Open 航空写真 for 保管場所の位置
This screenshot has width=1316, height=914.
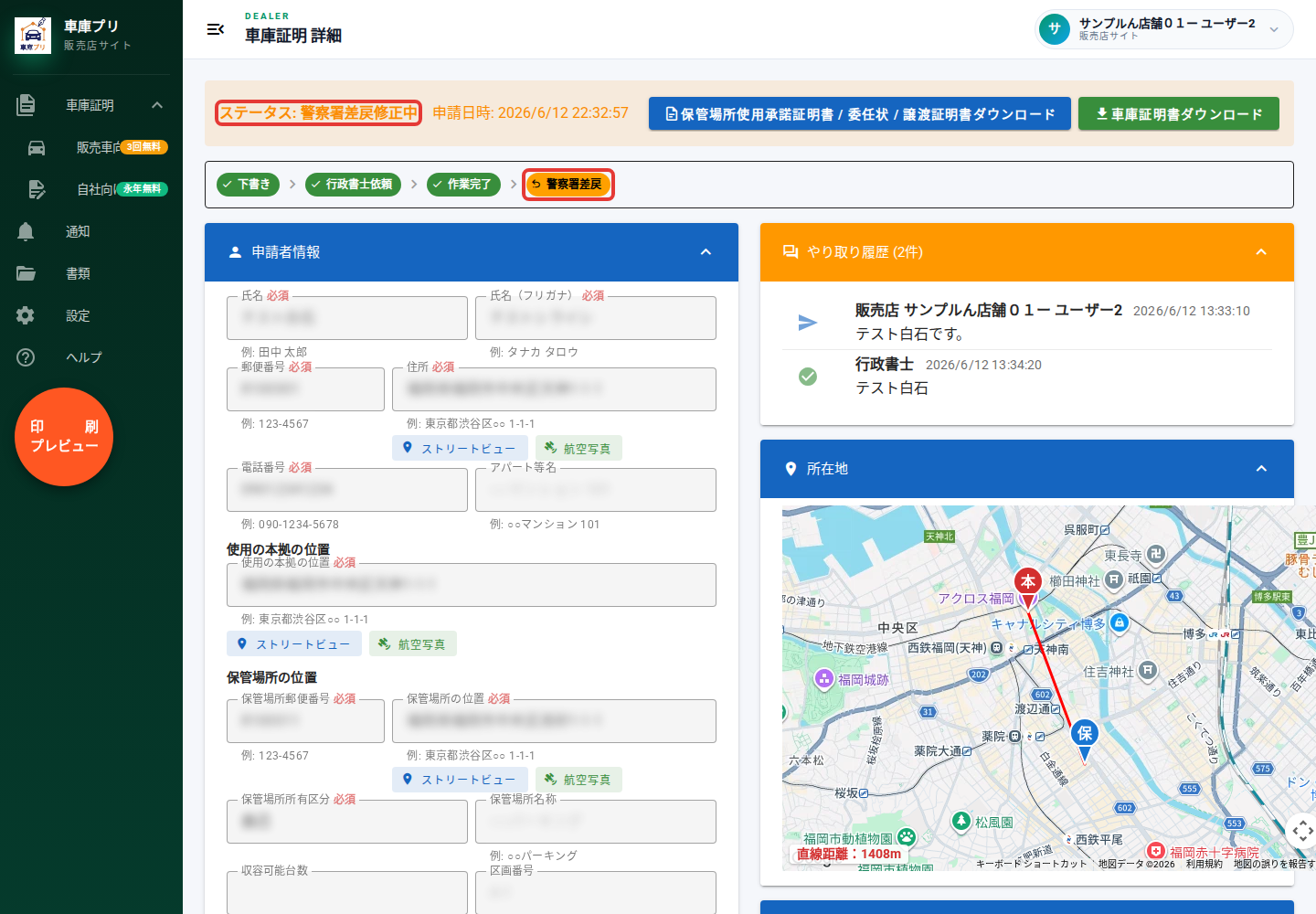(578, 779)
